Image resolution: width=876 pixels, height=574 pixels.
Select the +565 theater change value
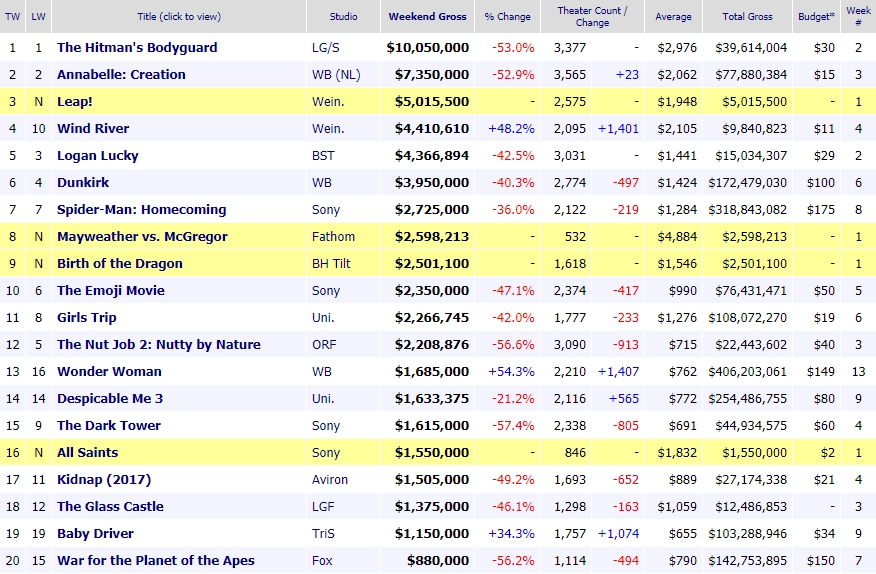pos(623,399)
